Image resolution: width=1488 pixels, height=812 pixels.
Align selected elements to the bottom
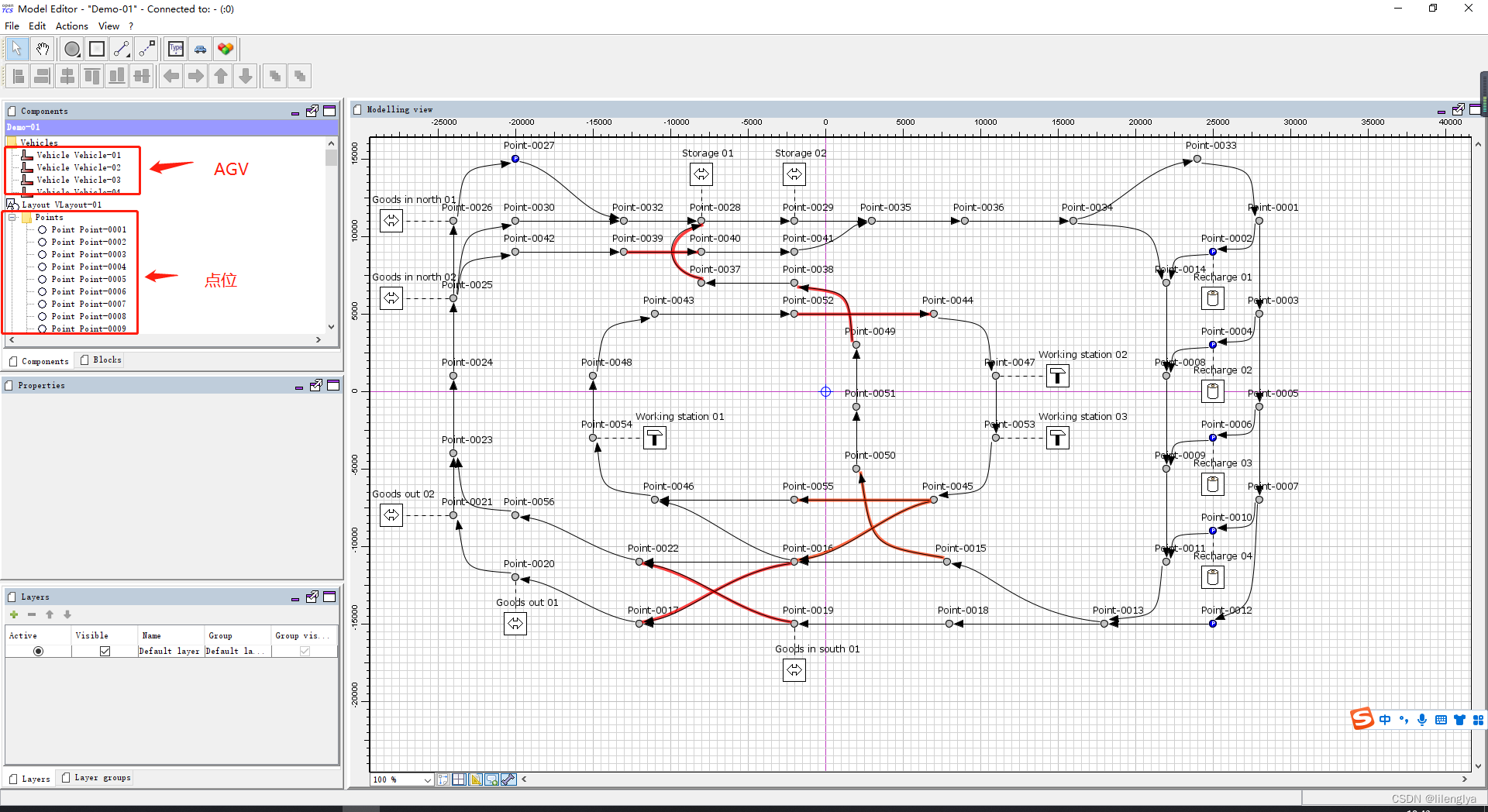[x=117, y=76]
